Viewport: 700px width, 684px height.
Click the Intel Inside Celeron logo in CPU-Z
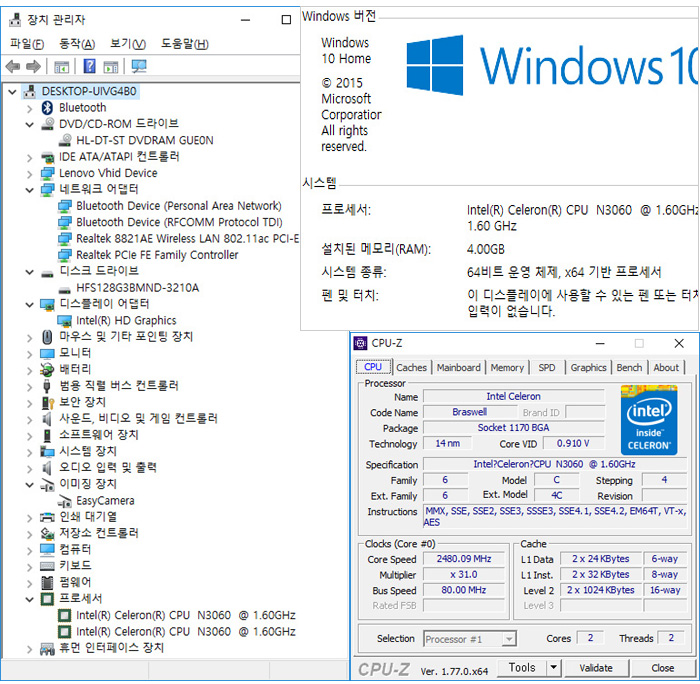point(649,420)
